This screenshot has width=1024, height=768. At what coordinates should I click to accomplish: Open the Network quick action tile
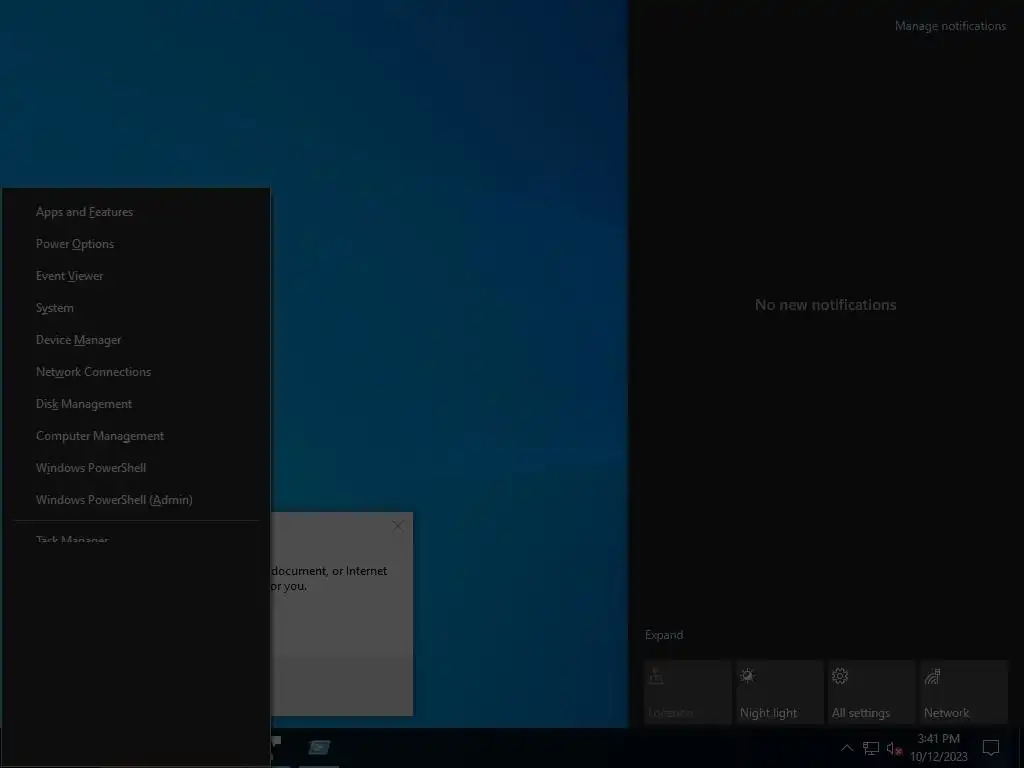[963, 692]
